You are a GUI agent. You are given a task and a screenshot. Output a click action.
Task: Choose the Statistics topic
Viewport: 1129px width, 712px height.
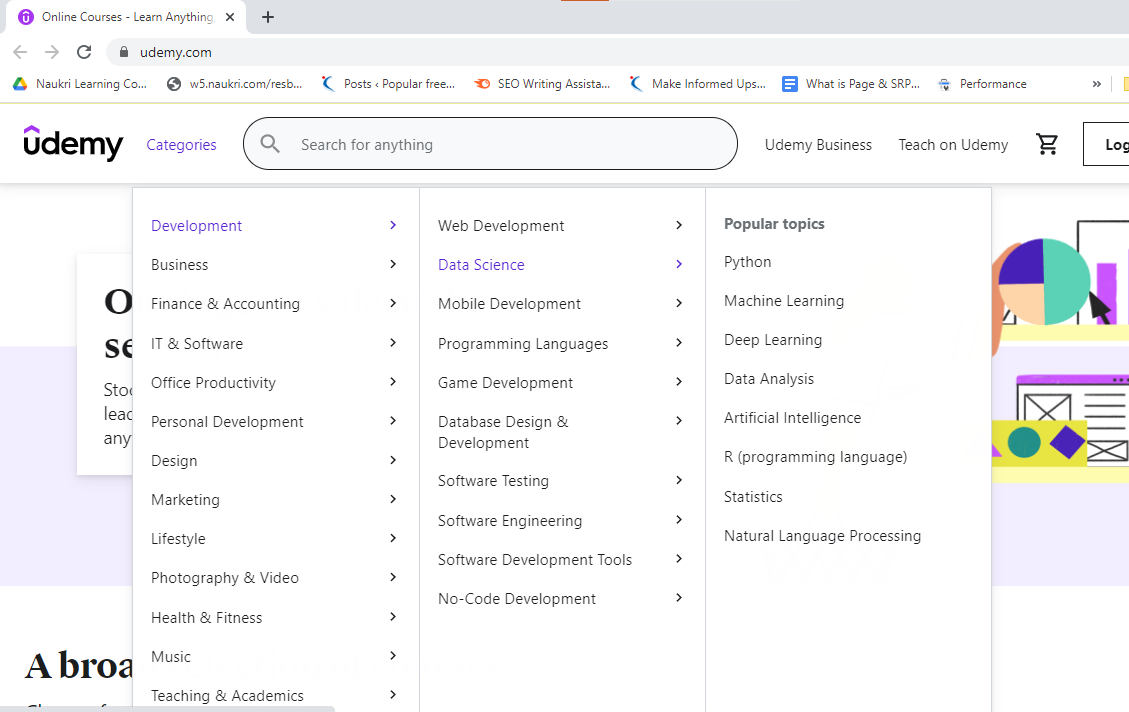point(753,497)
